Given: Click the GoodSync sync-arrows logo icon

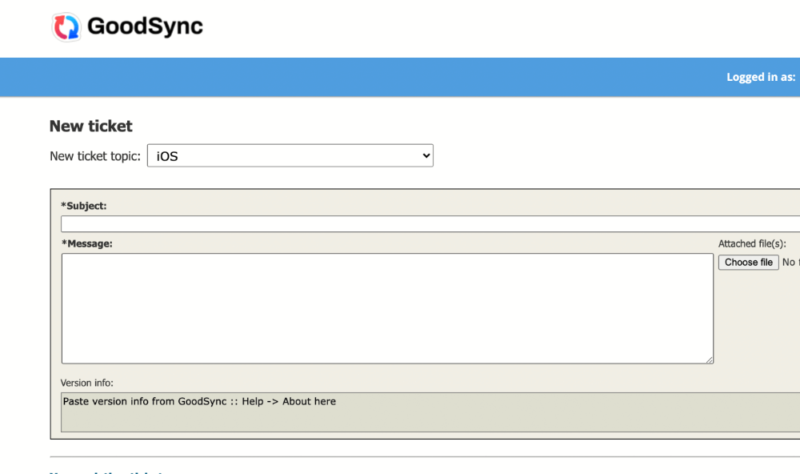Looking at the screenshot, I should coord(66,27).
